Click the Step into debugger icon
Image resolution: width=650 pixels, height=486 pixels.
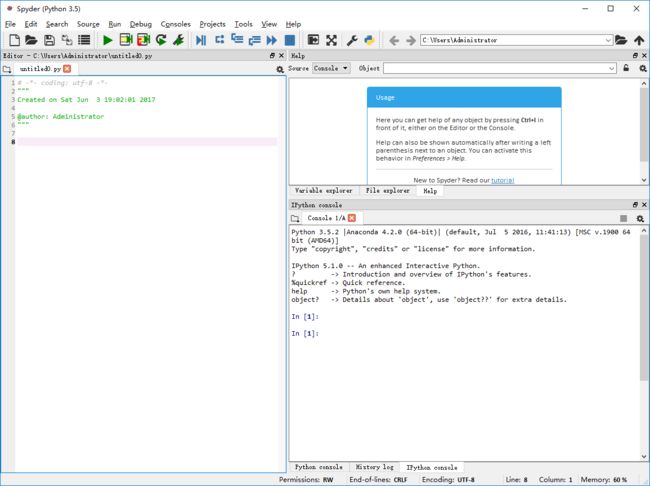point(237,40)
